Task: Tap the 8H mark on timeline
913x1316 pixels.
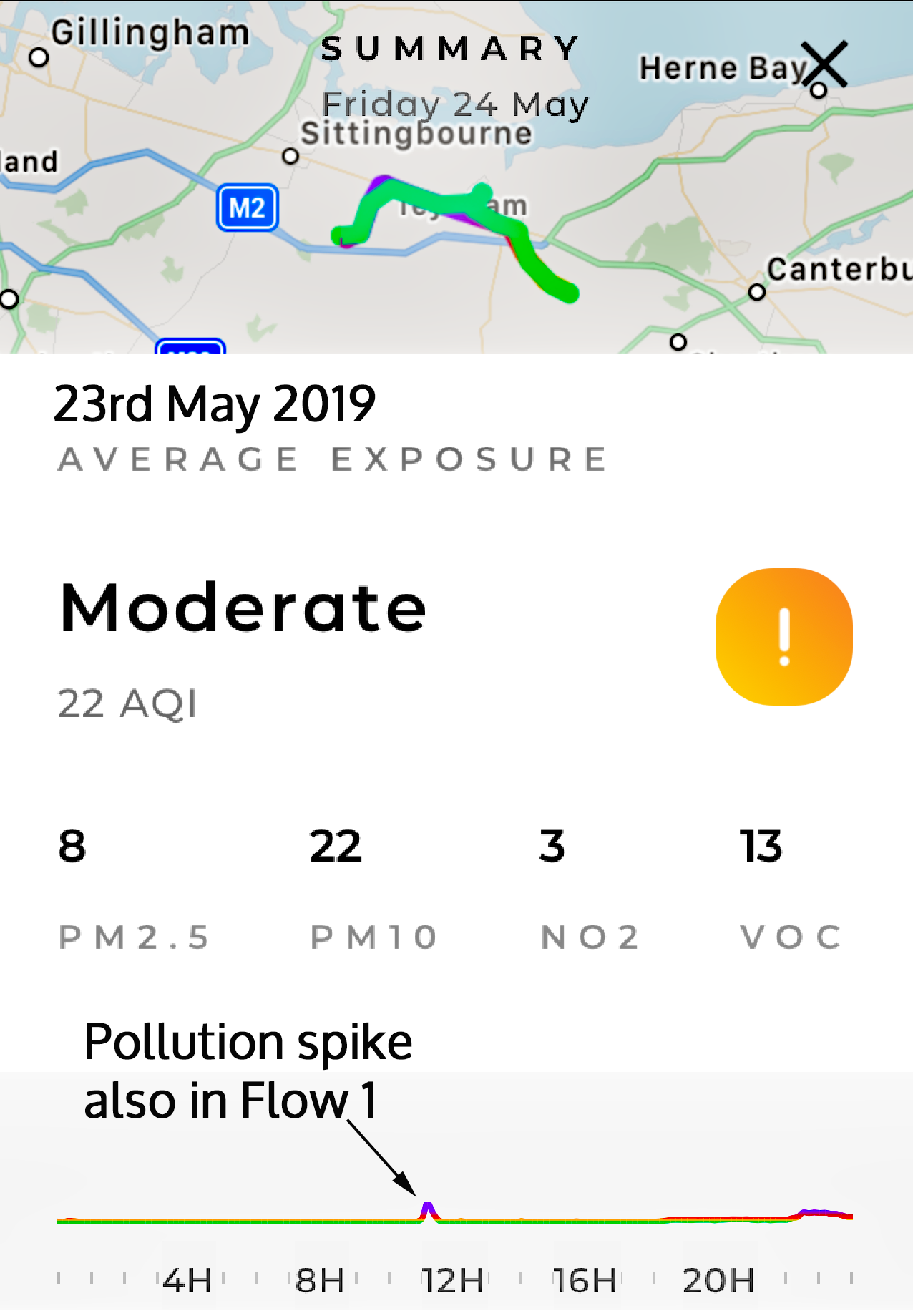Action: click(320, 1280)
